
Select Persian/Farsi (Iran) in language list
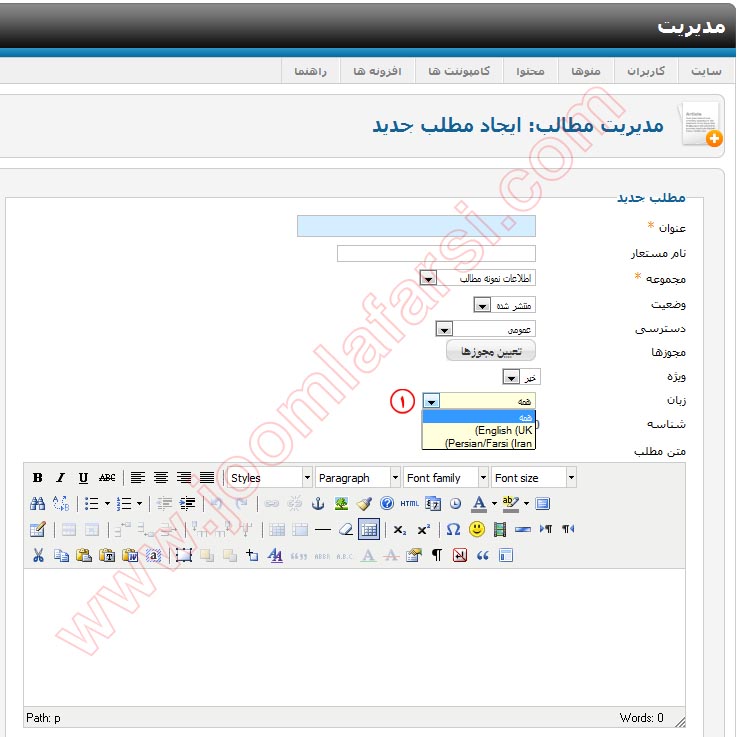[479, 443]
